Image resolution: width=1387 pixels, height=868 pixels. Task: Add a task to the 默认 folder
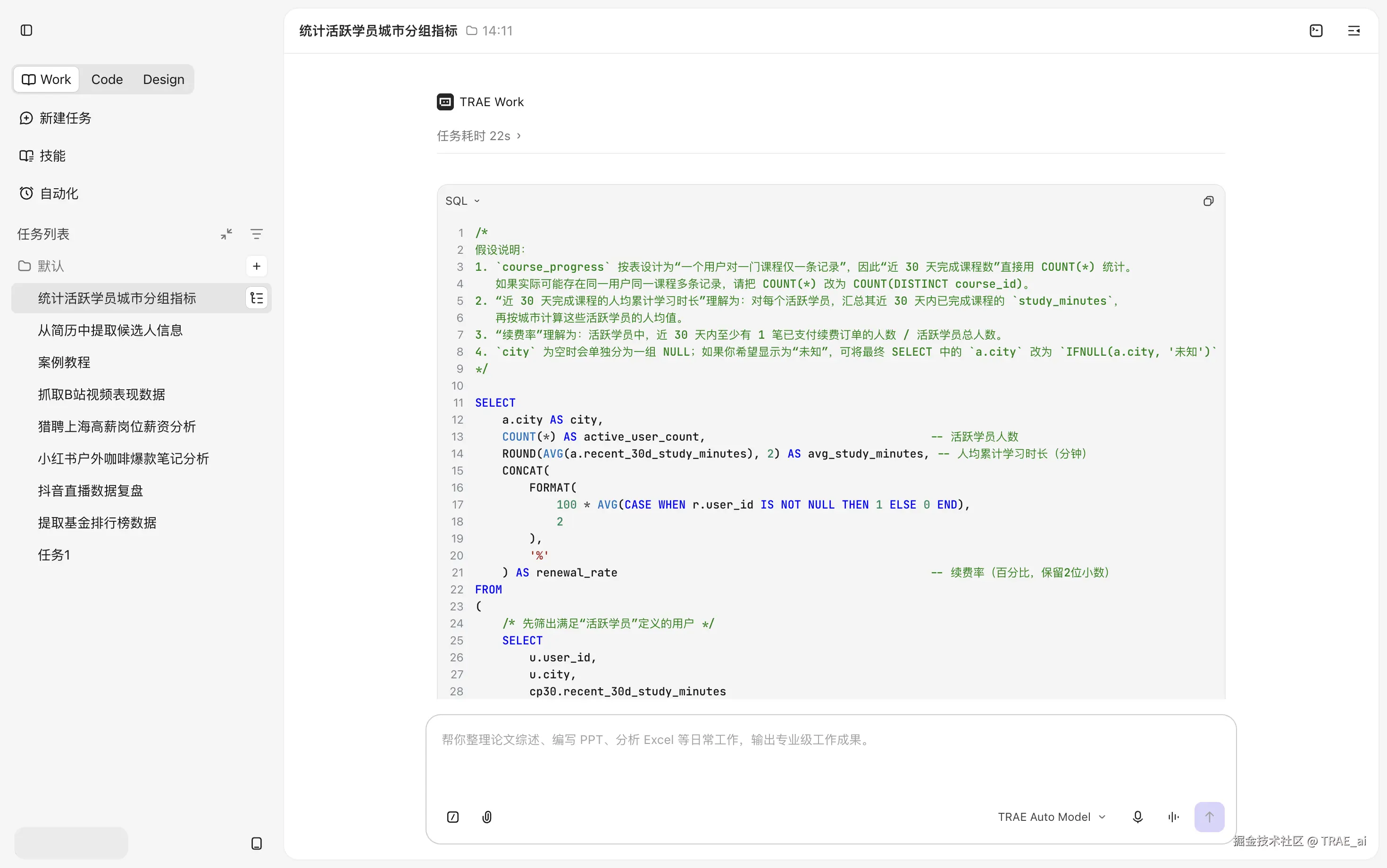(x=257, y=266)
